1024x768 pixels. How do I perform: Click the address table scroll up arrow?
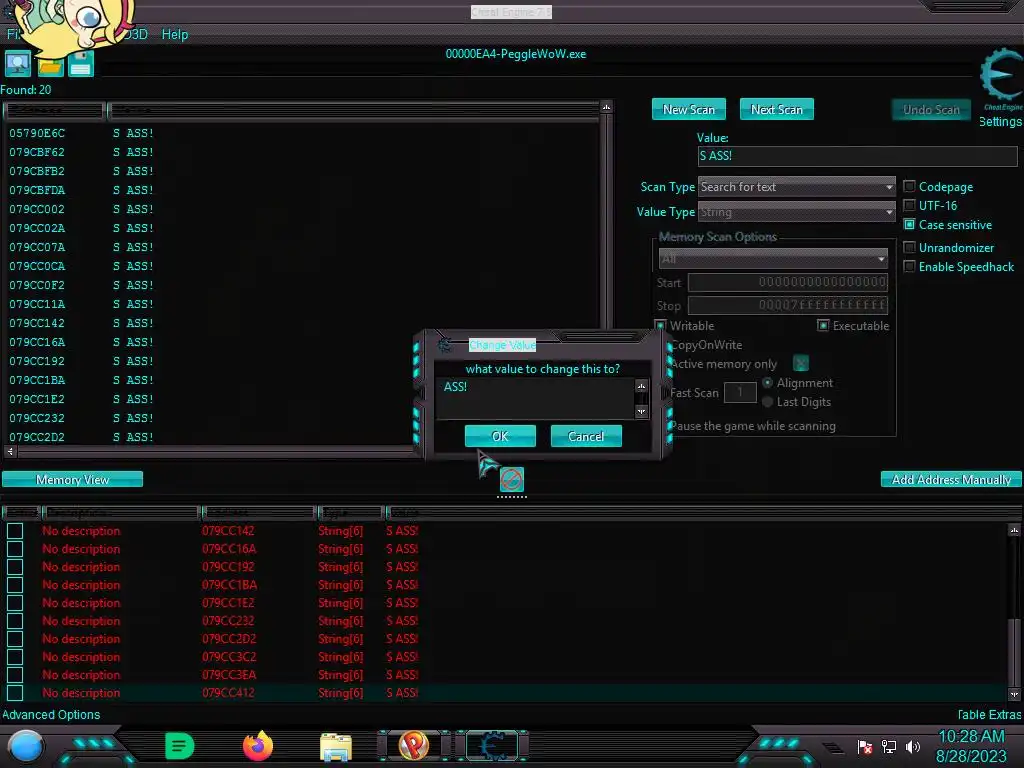click(1014, 530)
